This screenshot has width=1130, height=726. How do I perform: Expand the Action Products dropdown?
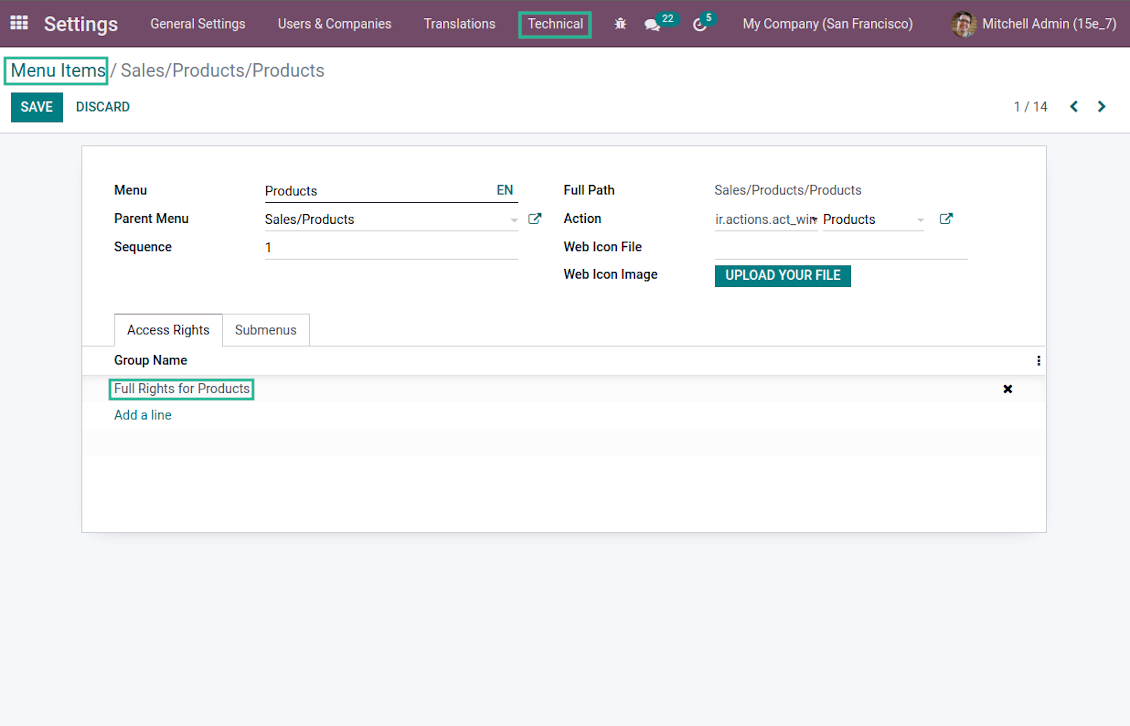[920, 220]
